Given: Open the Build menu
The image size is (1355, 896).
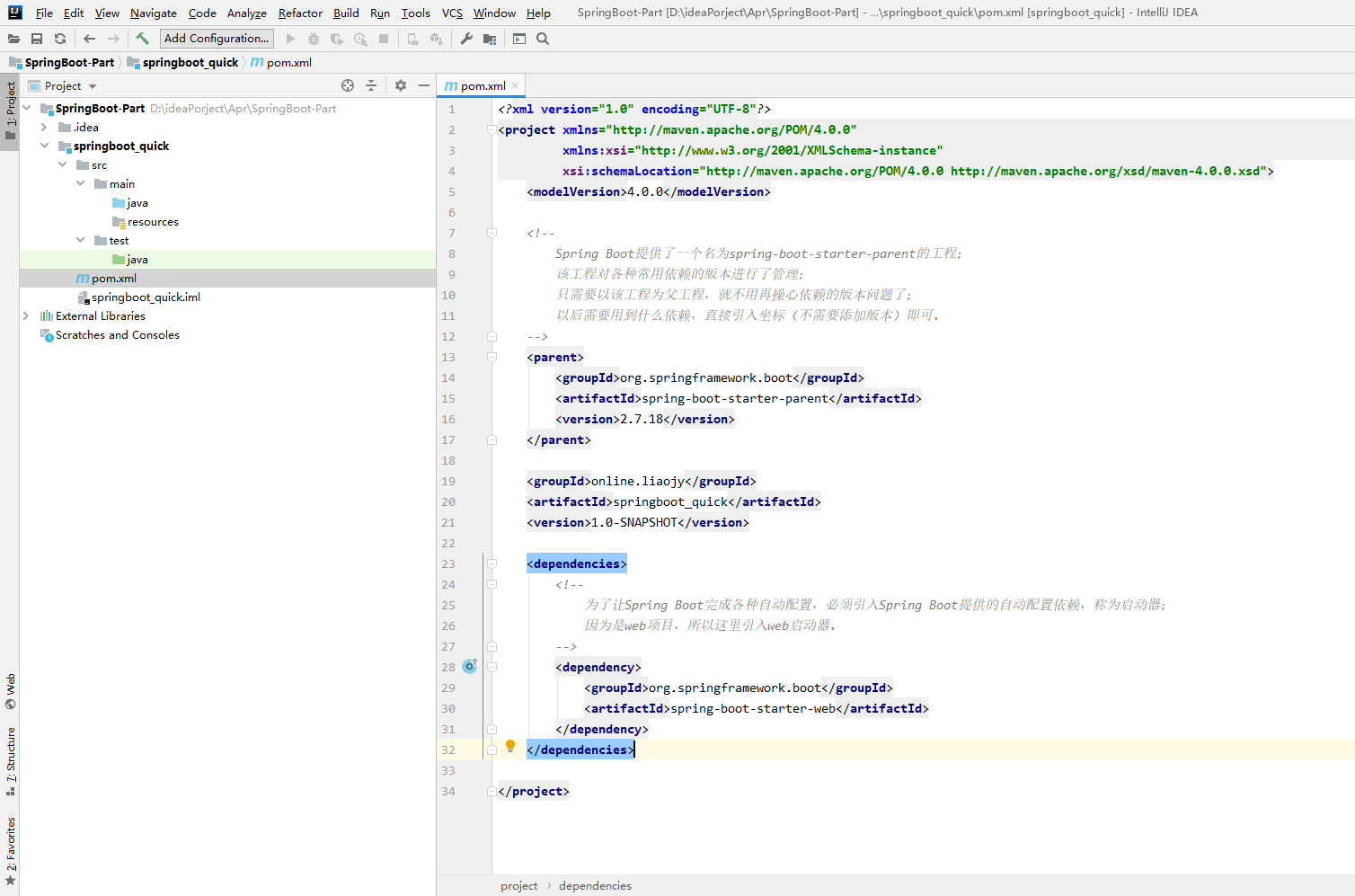Looking at the screenshot, I should coord(346,13).
